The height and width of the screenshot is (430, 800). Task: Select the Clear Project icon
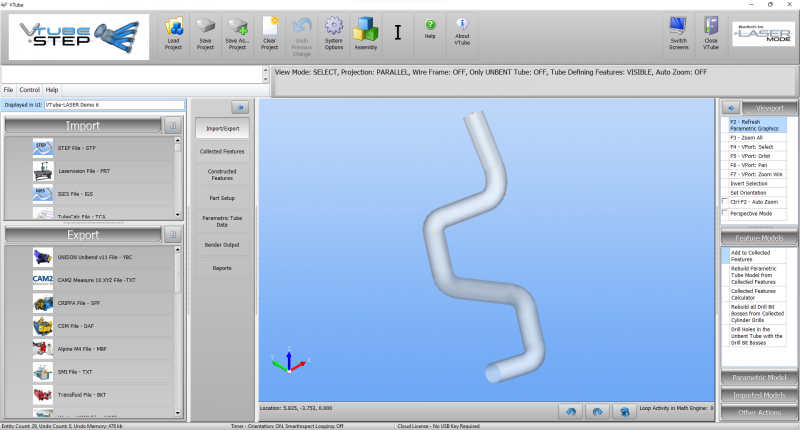[269, 35]
